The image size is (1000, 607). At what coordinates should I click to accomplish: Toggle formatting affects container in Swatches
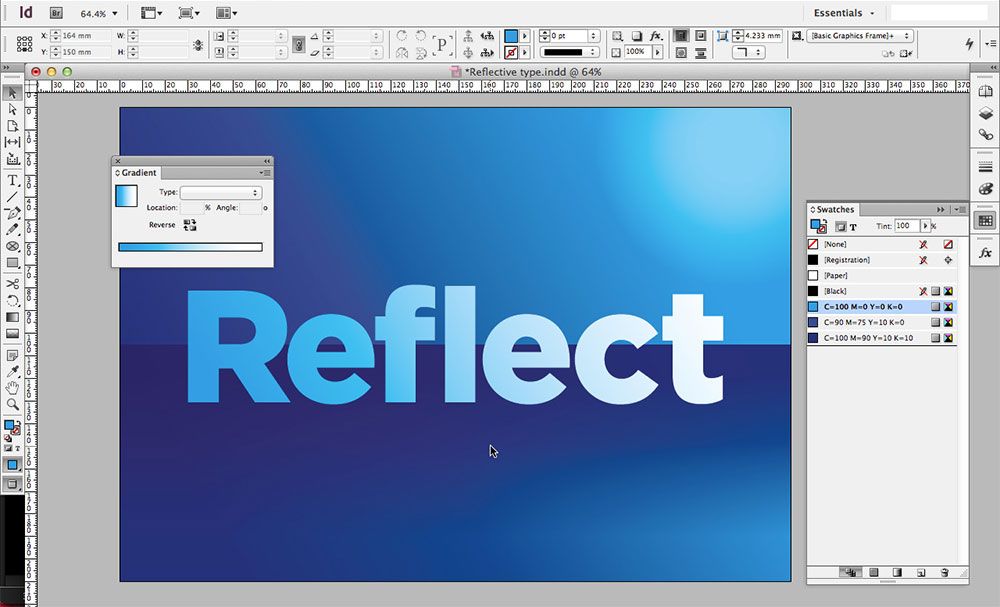pyautogui.click(x=841, y=227)
